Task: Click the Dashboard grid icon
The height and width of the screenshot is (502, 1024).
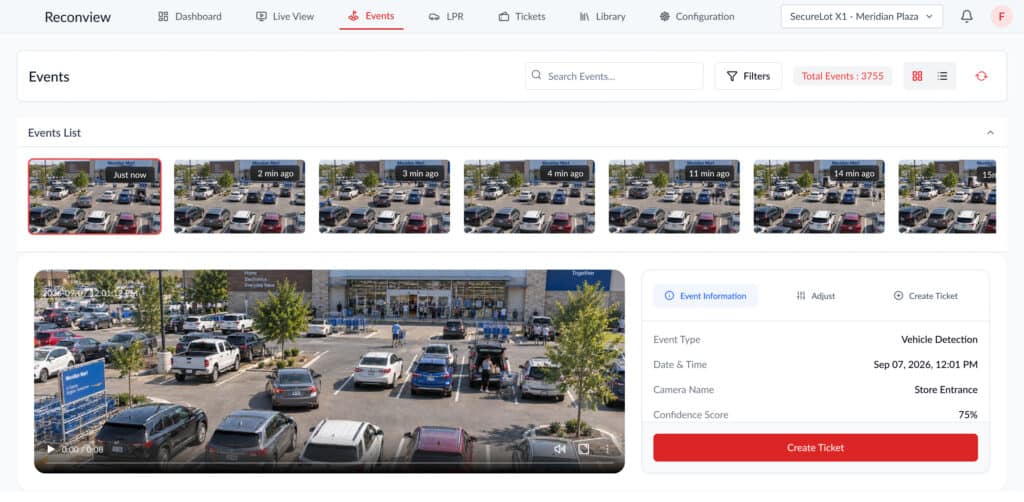Action: point(163,16)
